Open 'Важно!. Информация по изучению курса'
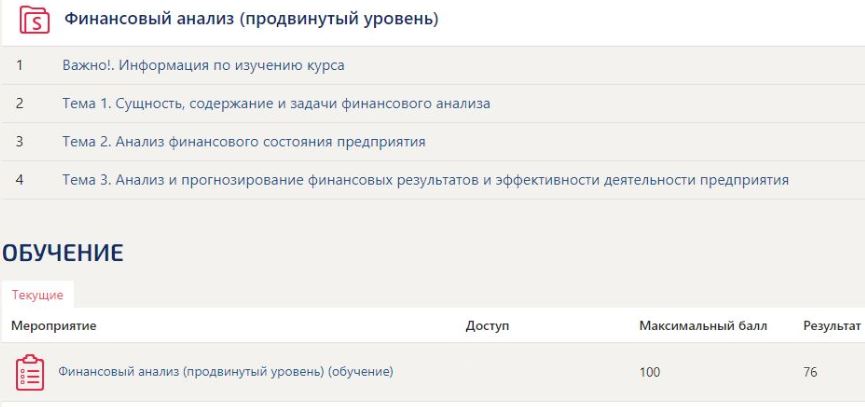Viewport: 865px width, 407px height. point(203,65)
